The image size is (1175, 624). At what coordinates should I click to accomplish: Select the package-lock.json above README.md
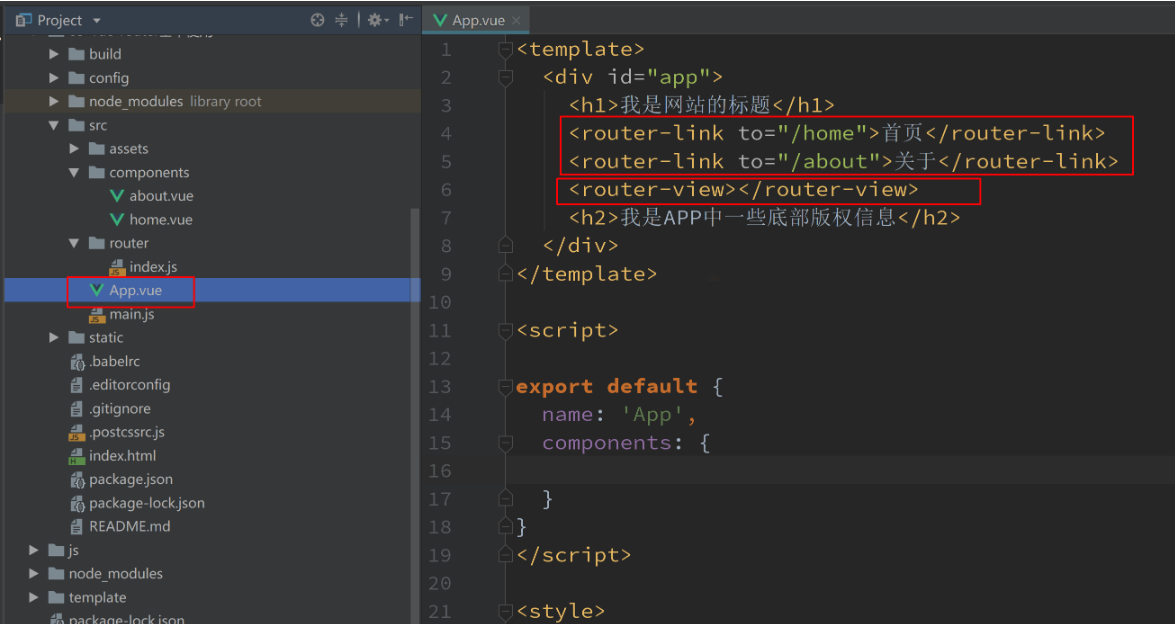click(147, 503)
